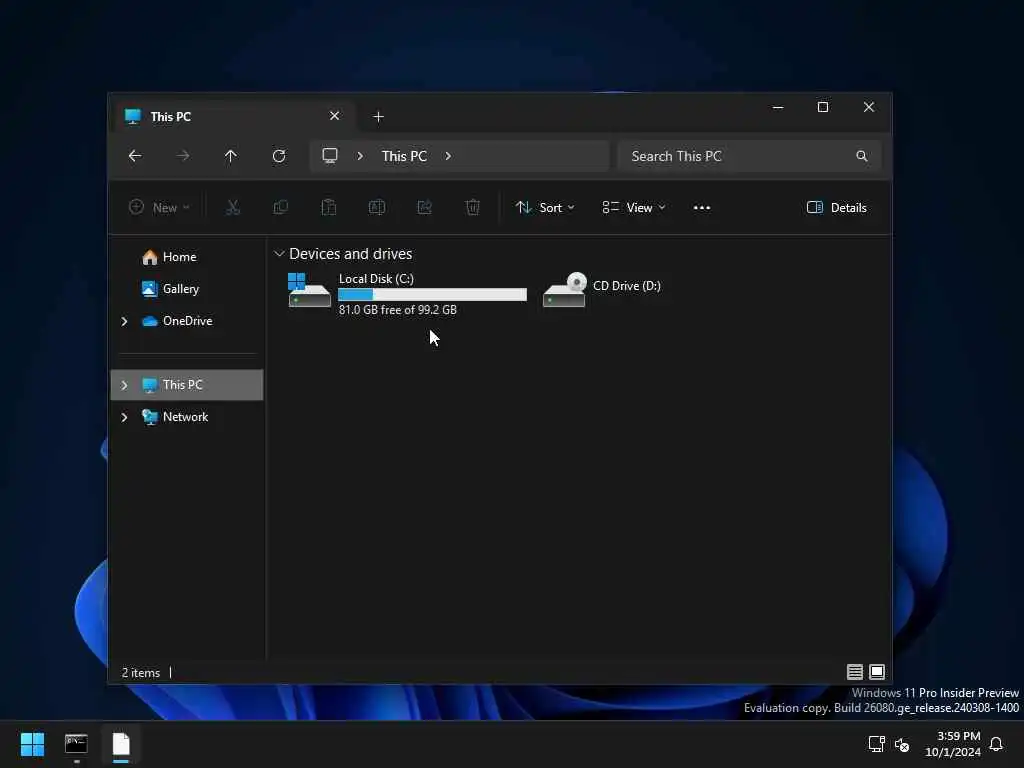Screen dimensions: 1024x768
Task: Minimize the File Explorer window
Action: pyautogui.click(x=778, y=107)
